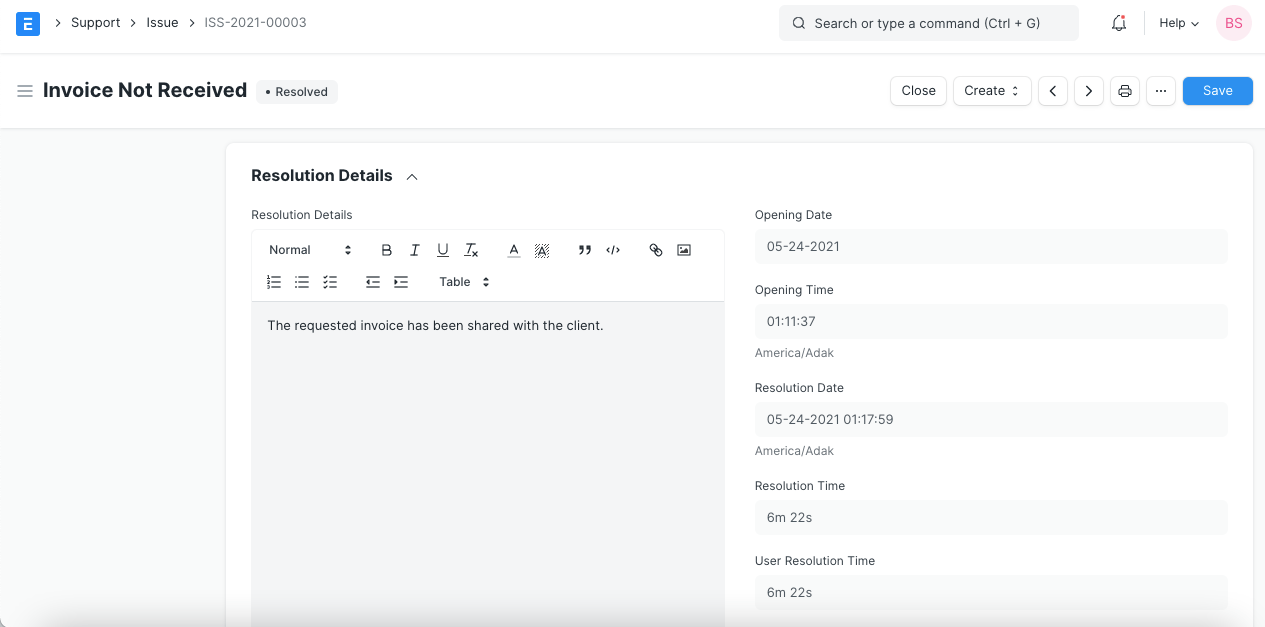The image size is (1265, 627).
Task: Clear text formatting in editor
Action: (x=471, y=250)
